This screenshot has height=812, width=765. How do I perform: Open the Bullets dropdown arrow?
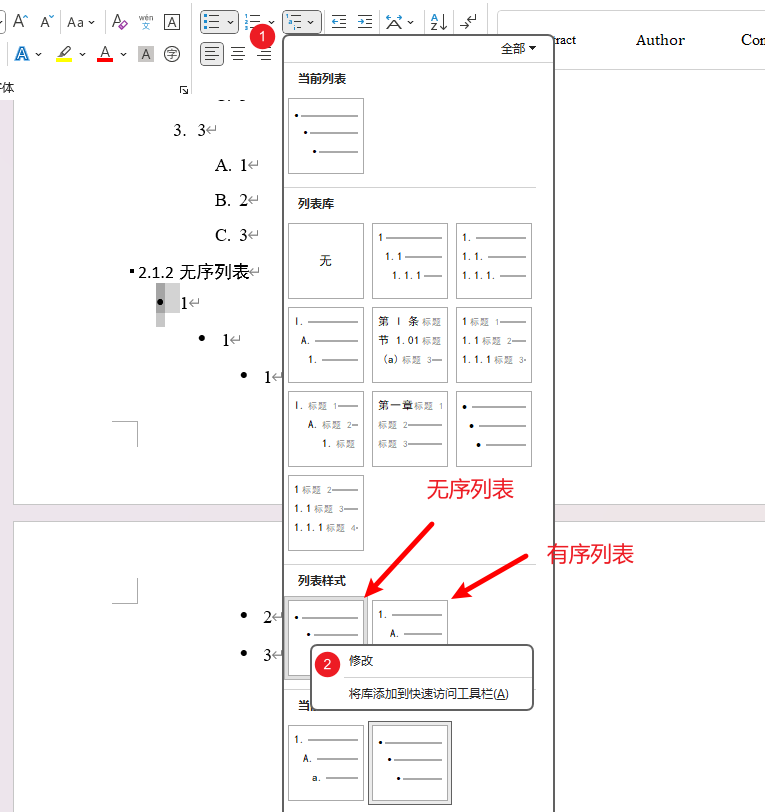pos(230,22)
